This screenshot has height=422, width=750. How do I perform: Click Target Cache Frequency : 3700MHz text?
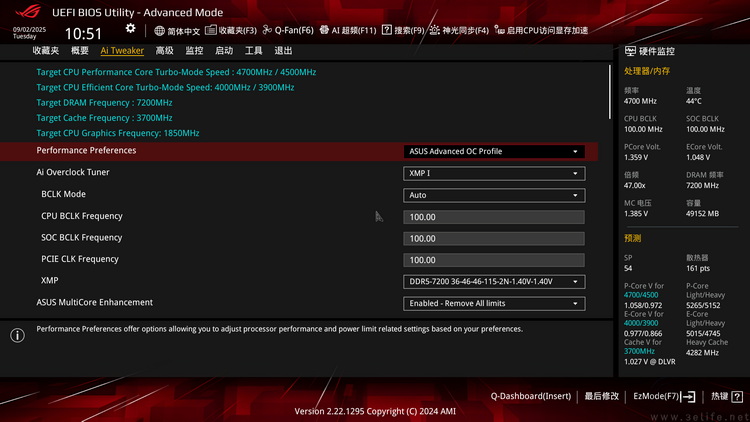104,118
